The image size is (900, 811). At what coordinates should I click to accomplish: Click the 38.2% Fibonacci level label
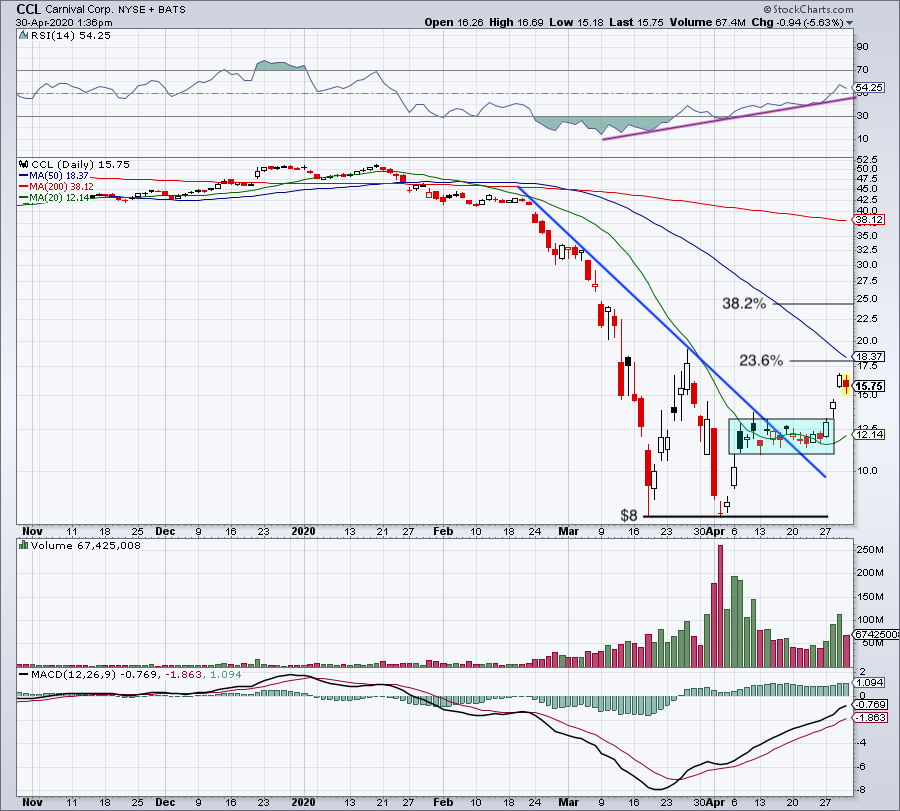coord(744,303)
